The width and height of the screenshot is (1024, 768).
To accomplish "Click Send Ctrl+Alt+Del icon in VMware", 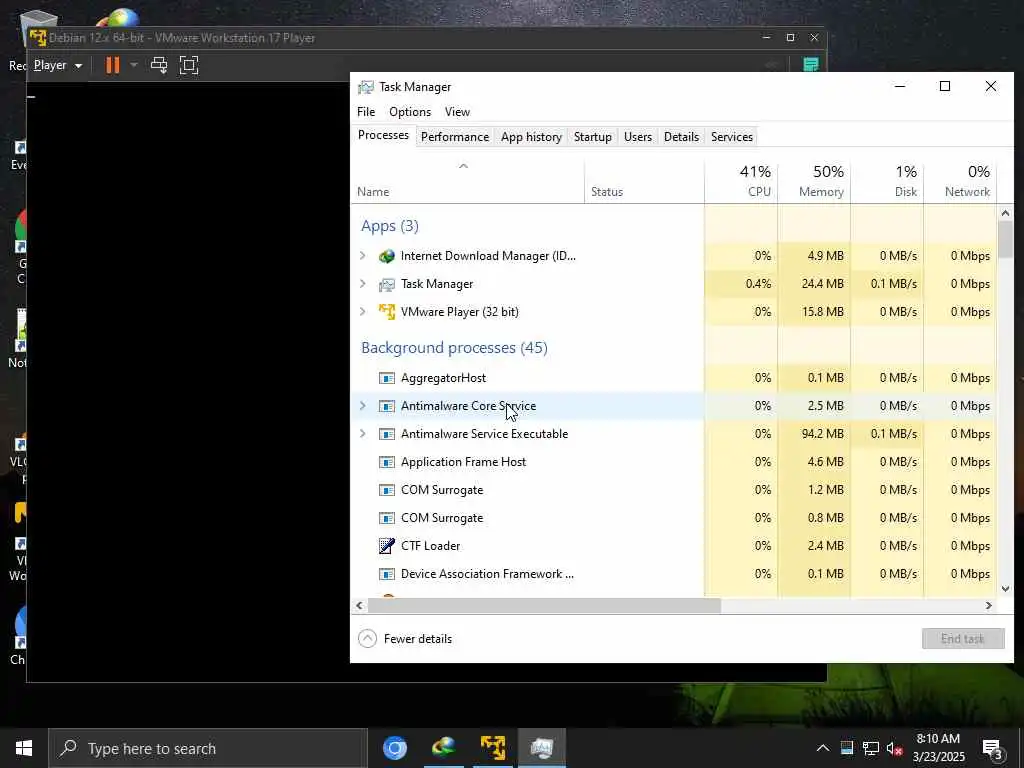I will point(159,65).
